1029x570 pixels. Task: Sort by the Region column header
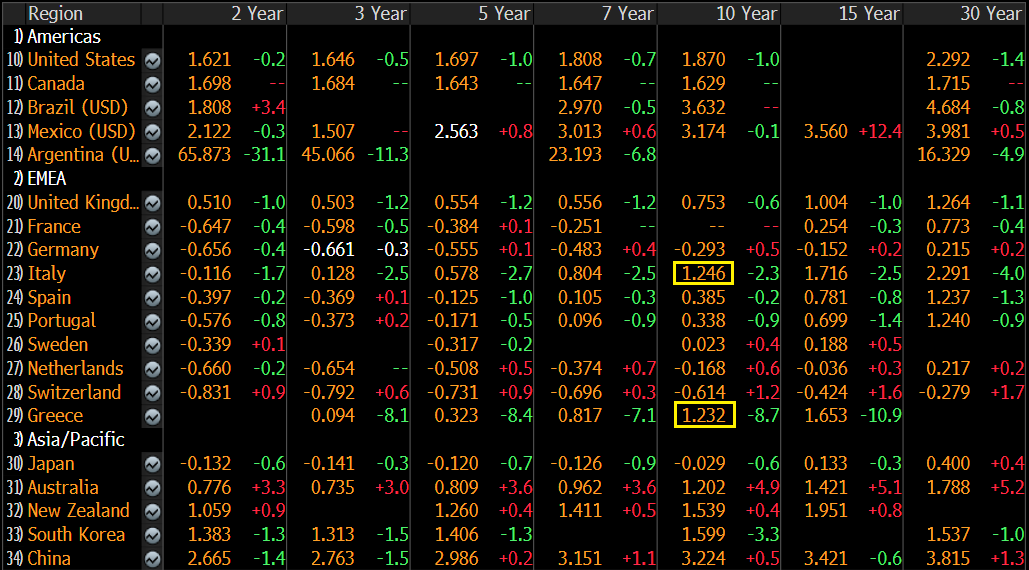(x=55, y=14)
